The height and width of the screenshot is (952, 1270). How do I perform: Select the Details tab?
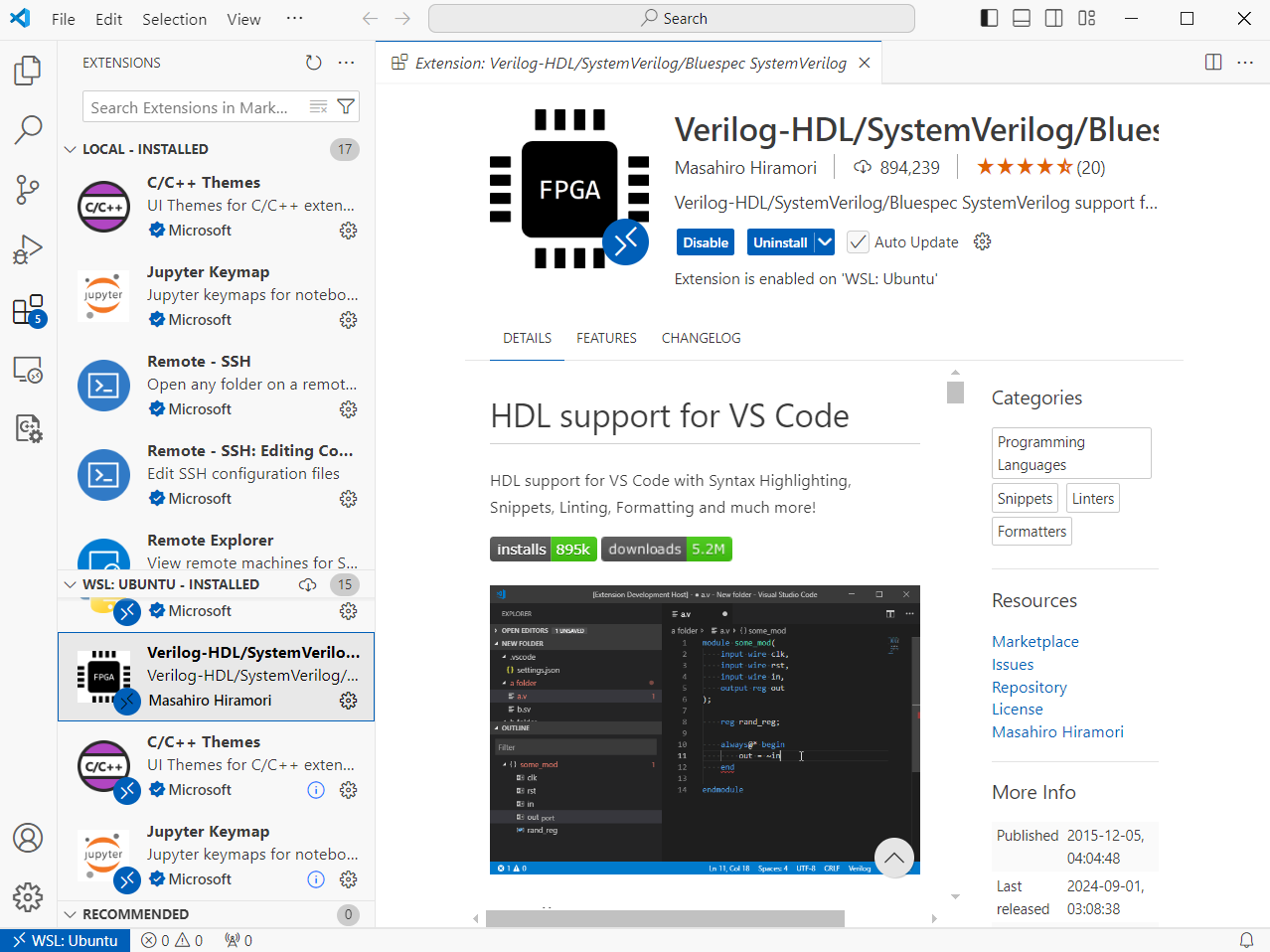(x=527, y=338)
